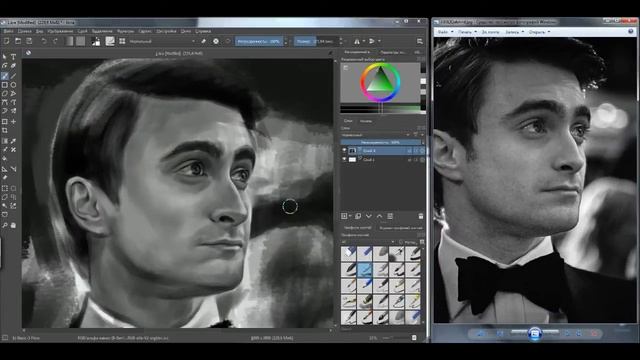Toggle vertical mirror painting mode

tap(372, 41)
